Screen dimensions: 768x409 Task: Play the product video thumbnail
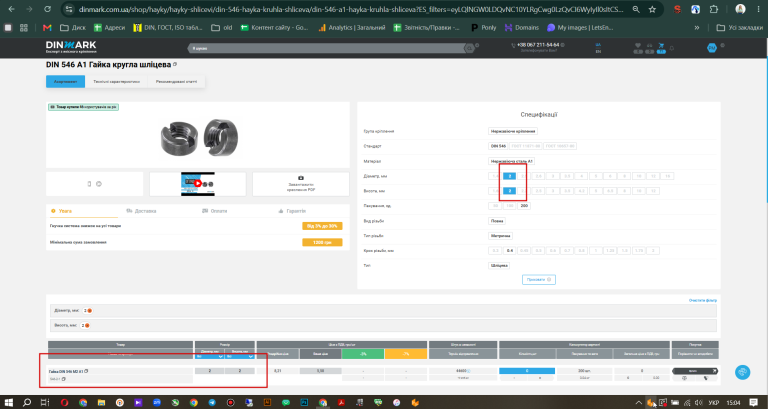[198, 184]
